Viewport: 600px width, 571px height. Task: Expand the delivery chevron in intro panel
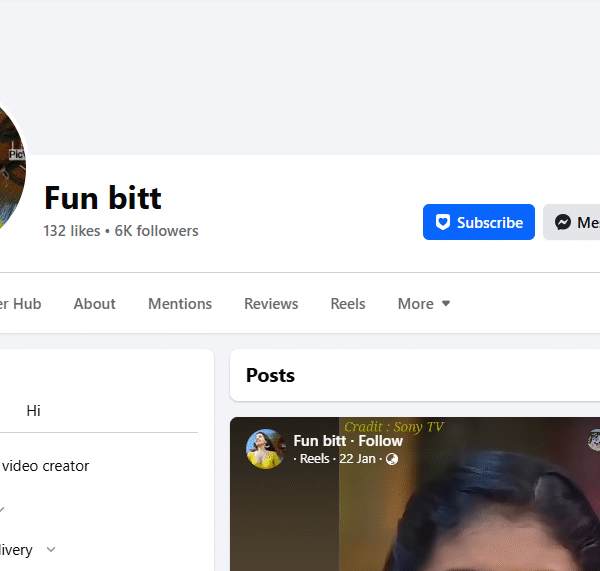point(51,550)
